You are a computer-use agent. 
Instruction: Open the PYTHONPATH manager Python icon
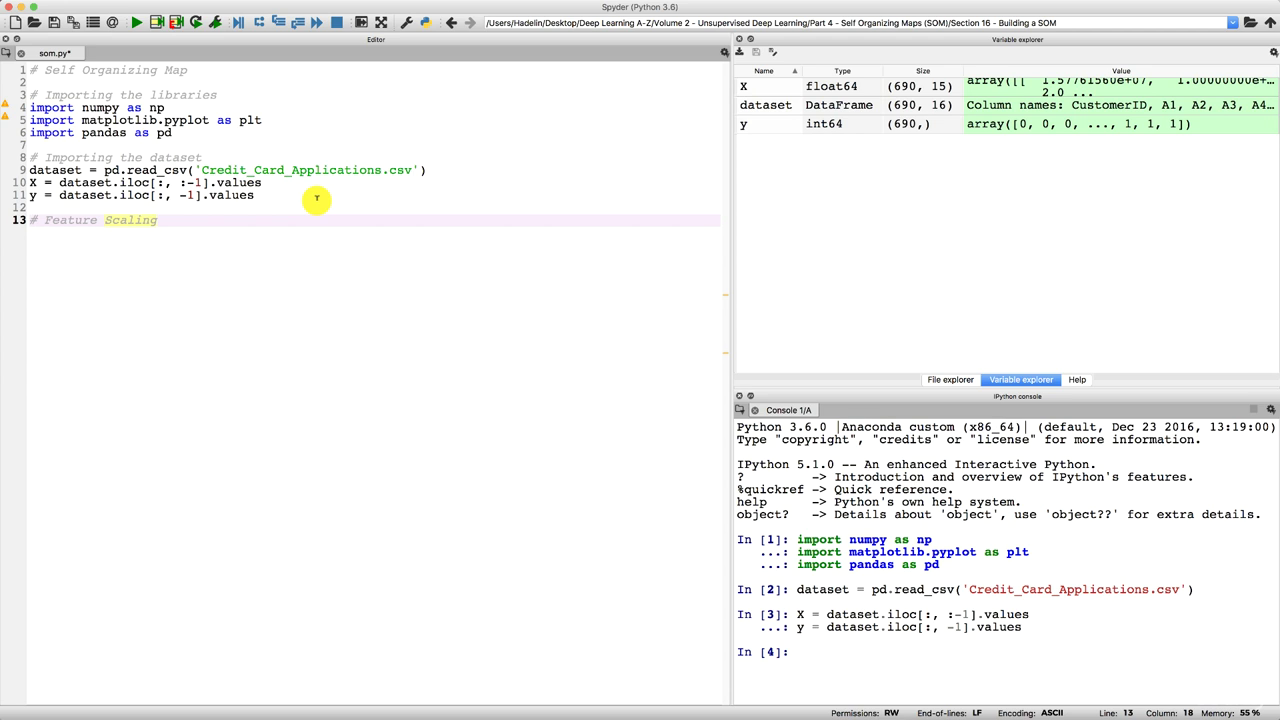tap(425, 22)
